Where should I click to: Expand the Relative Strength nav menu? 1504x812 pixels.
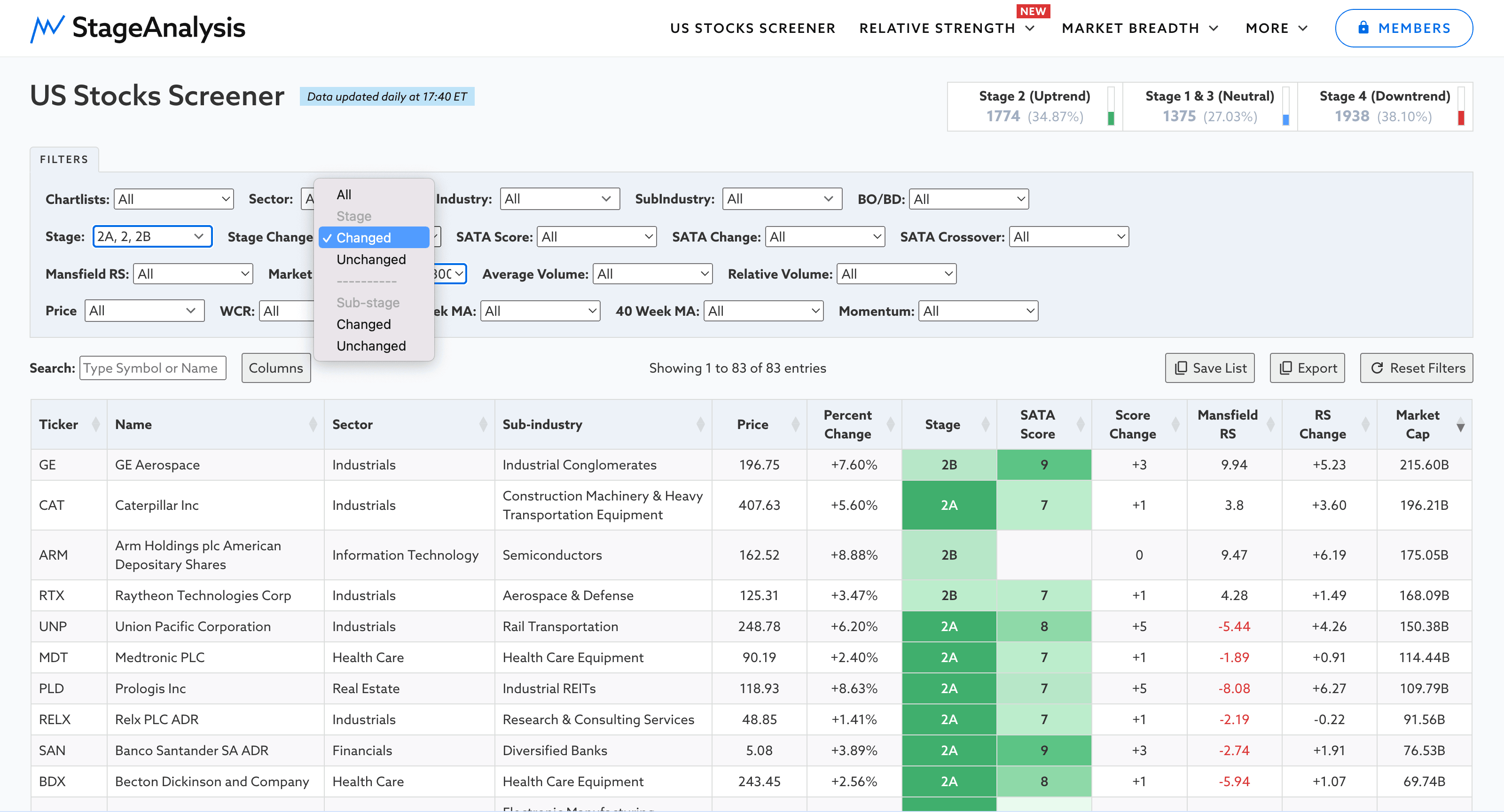pyautogui.click(x=947, y=28)
